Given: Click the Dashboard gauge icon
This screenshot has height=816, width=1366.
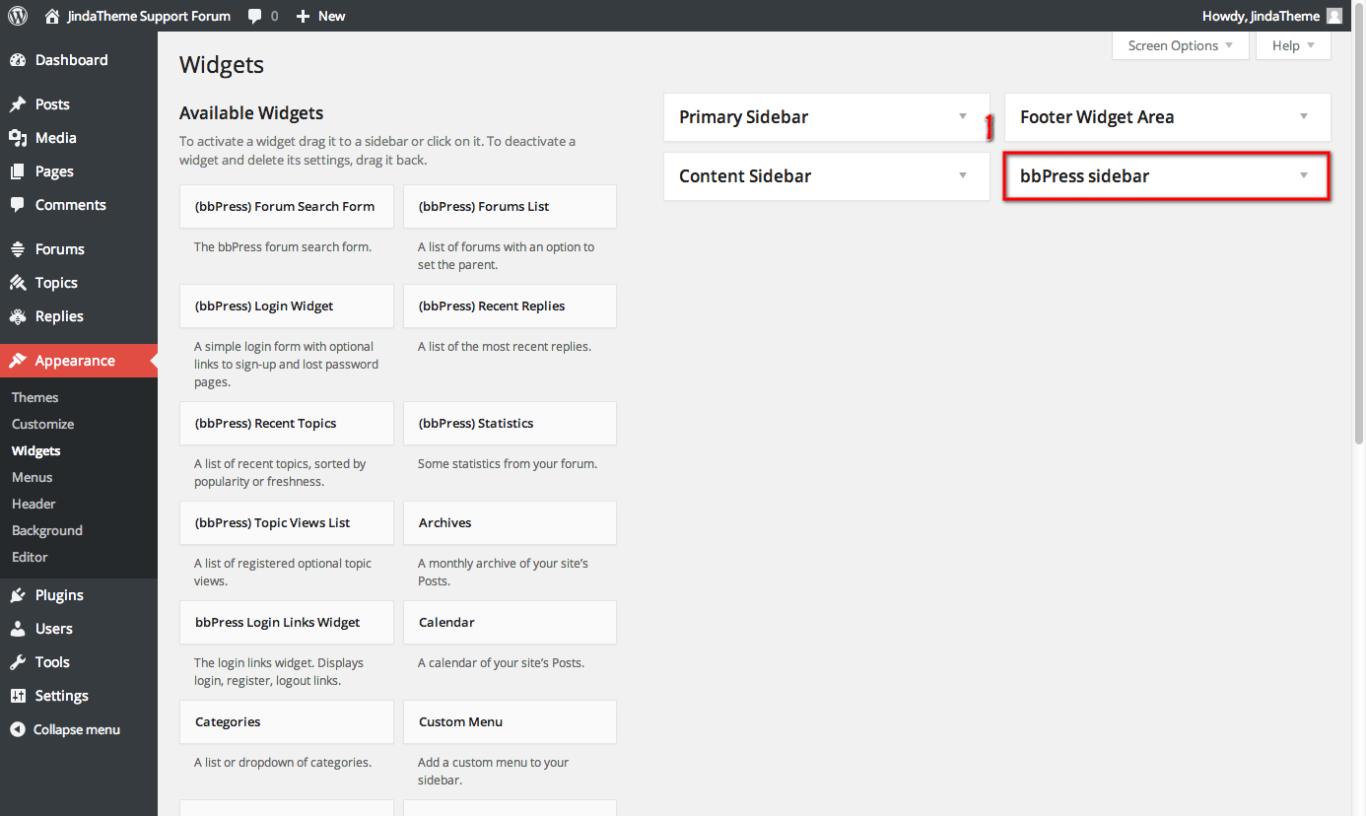Looking at the screenshot, I should pos(18,60).
